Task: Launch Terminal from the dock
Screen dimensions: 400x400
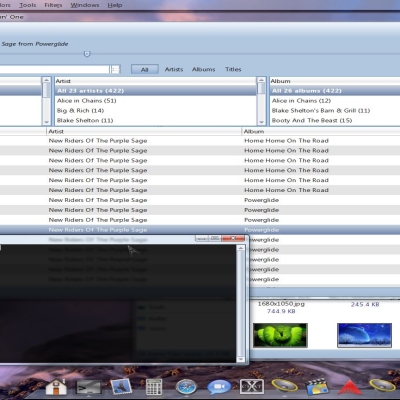Action: 89,388
